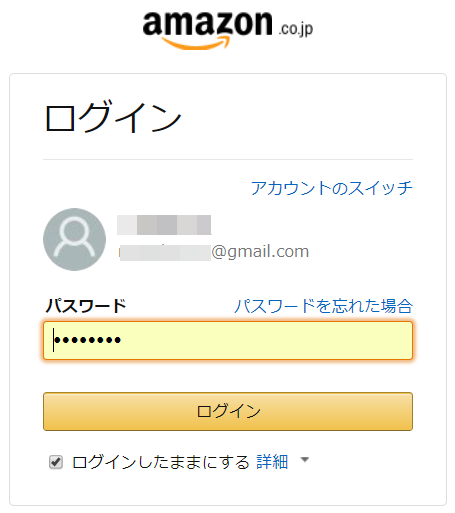This screenshot has width=455, height=513.
Task: Expand the arrow next to 詳細
Action: [304, 460]
